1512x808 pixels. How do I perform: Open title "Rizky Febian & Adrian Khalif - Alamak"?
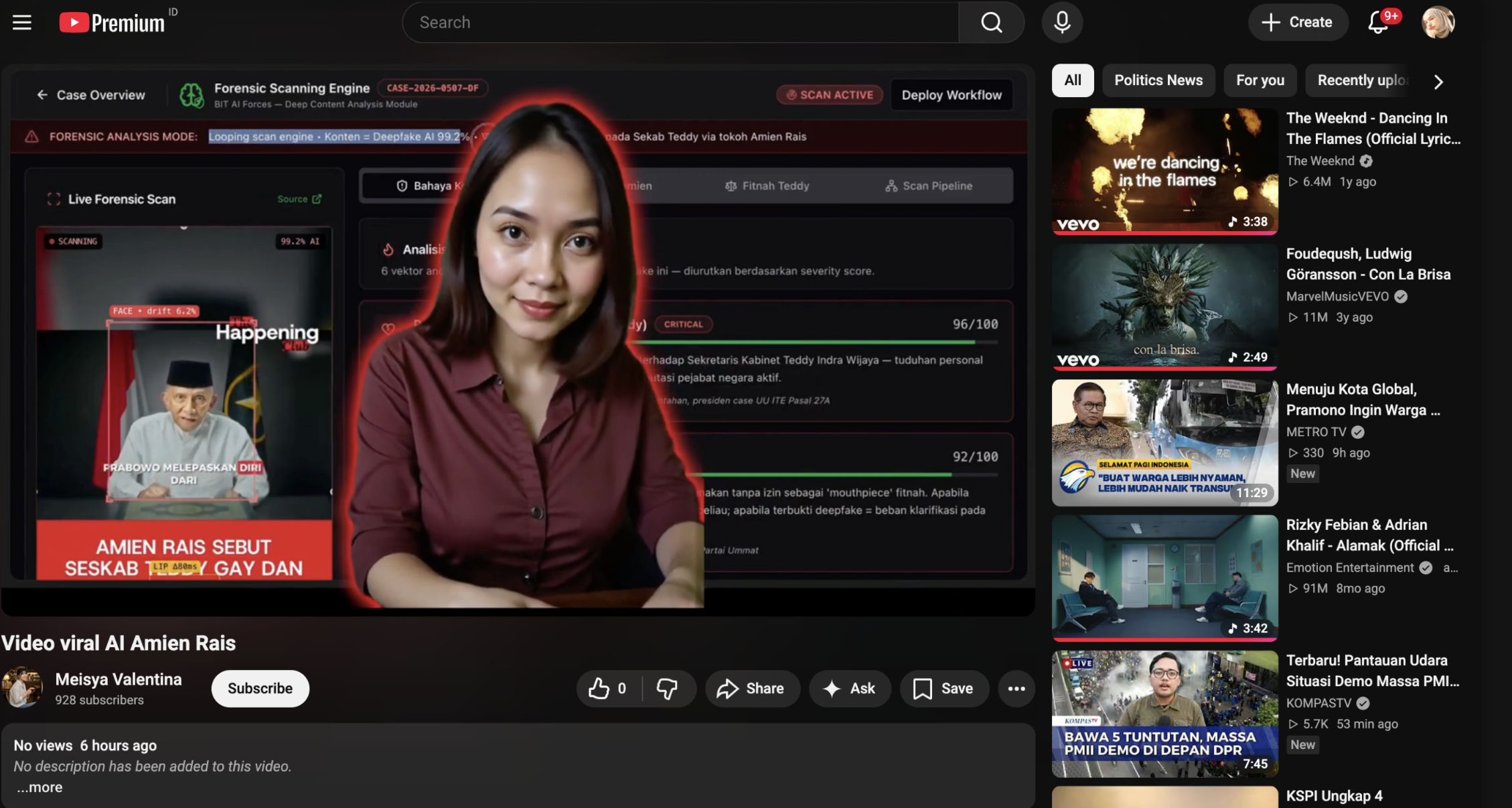coord(1369,535)
